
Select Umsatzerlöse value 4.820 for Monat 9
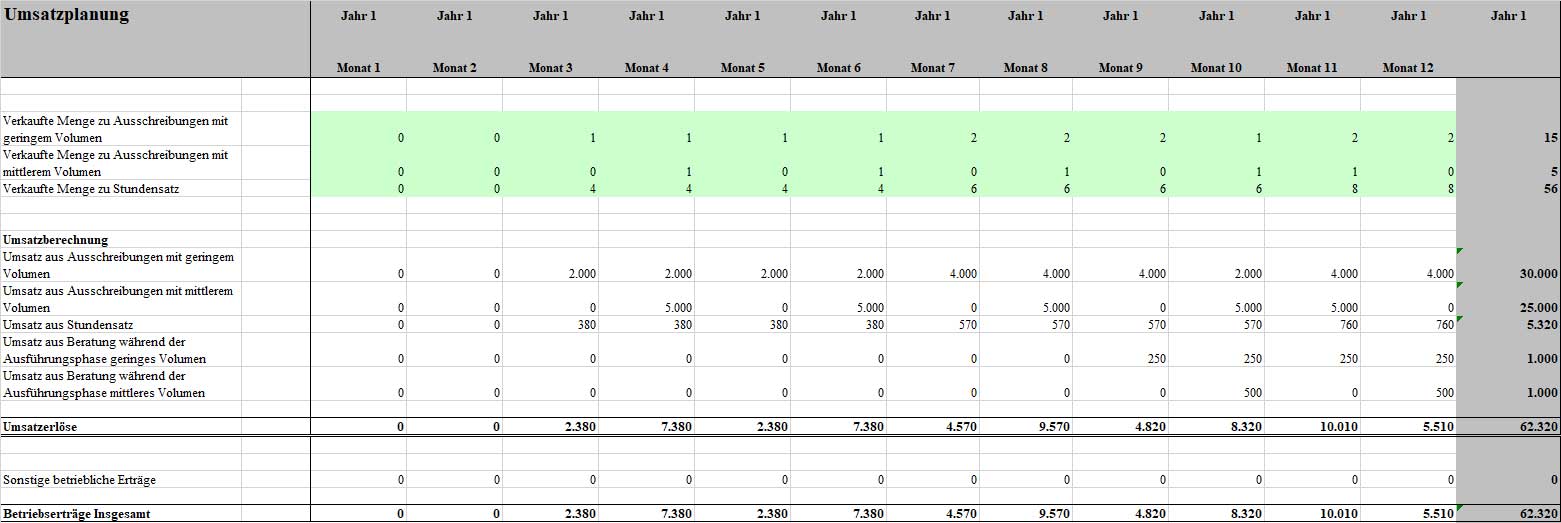[1152, 427]
